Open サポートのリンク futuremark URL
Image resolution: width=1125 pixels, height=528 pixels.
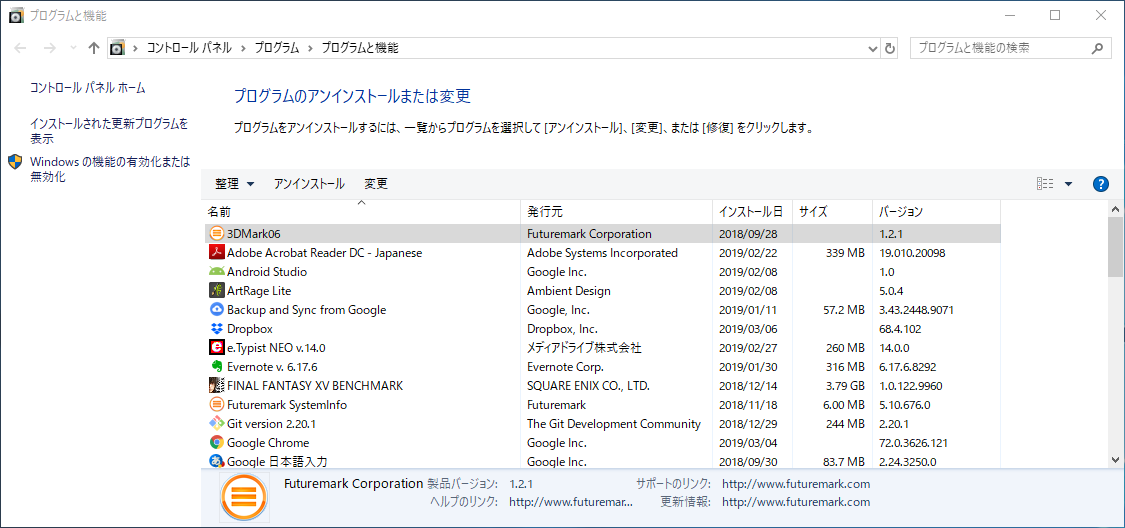pos(796,484)
